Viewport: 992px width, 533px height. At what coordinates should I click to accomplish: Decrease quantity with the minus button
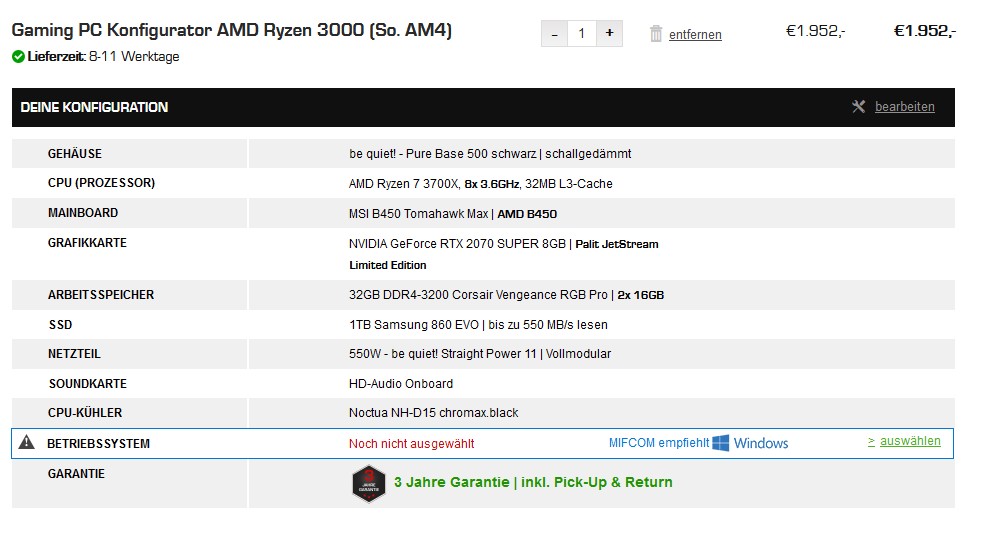pos(554,34)
